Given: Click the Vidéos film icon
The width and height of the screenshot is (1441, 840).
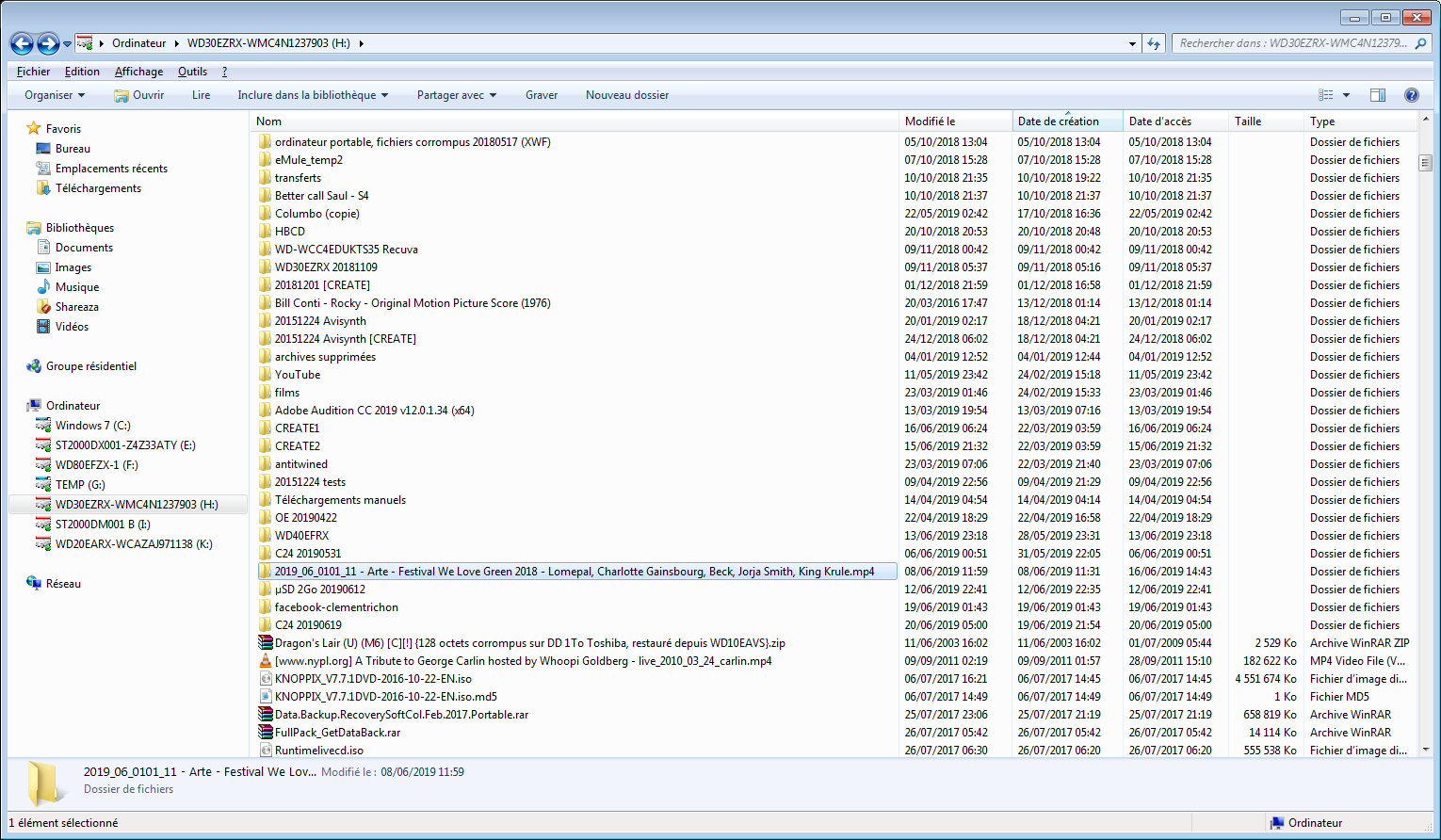Looking at the screenshot, I should 43,327.
